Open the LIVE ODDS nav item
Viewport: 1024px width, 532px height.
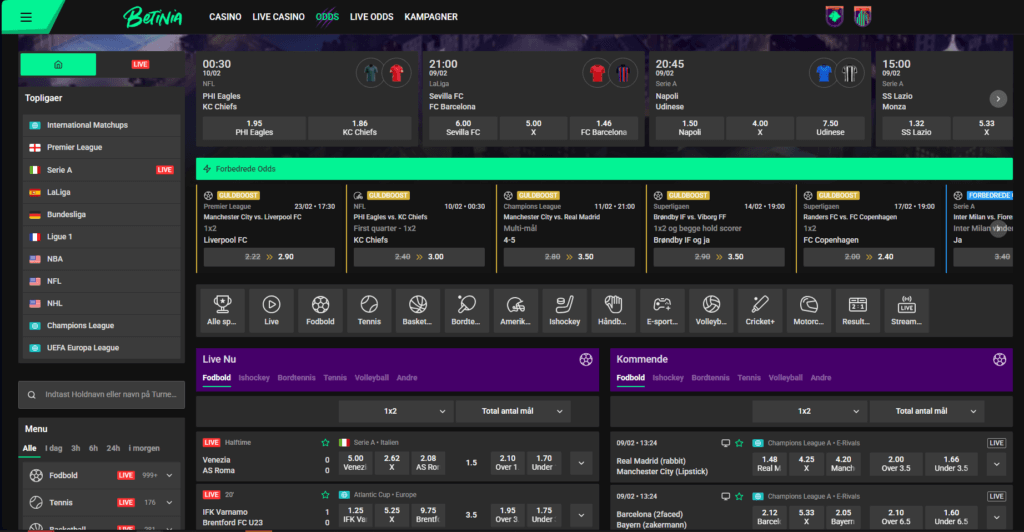point(372,17)
